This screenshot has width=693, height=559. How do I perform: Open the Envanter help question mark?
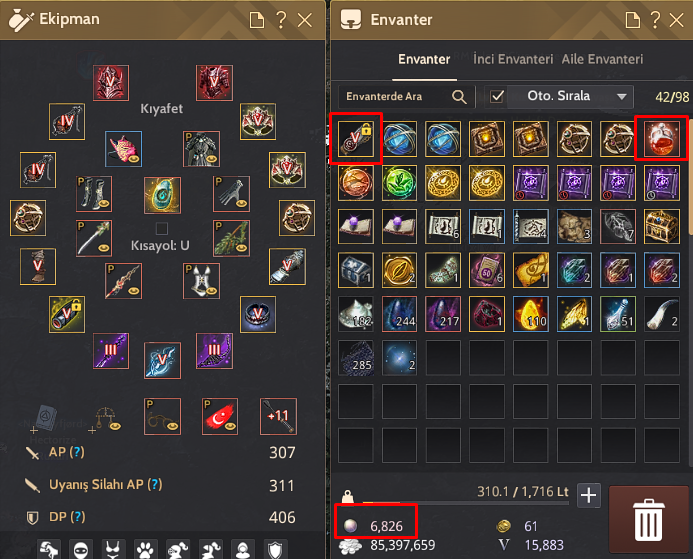[655, 20]
